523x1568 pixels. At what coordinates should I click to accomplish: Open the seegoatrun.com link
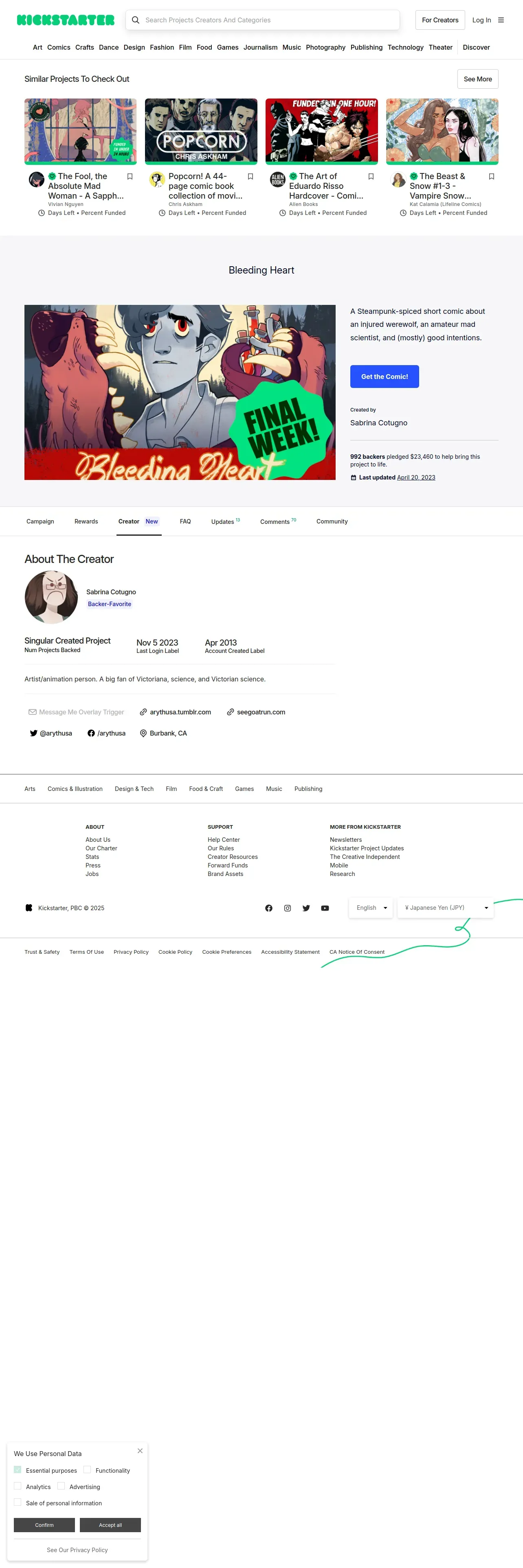(x=256, y=712)
